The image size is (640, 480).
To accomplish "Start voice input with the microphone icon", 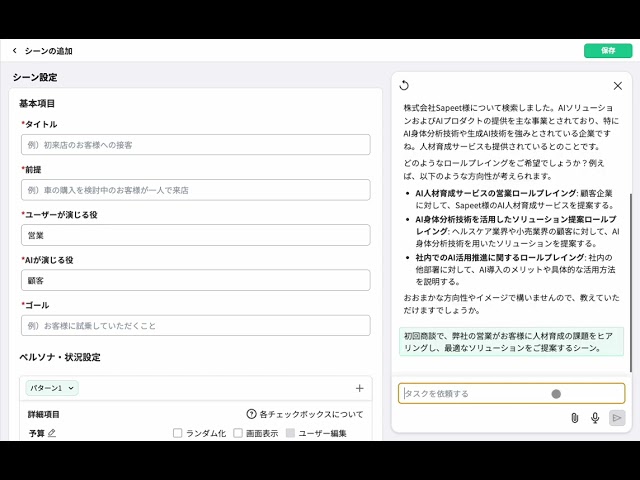I will pyautogui.click(x=595, y=418).
